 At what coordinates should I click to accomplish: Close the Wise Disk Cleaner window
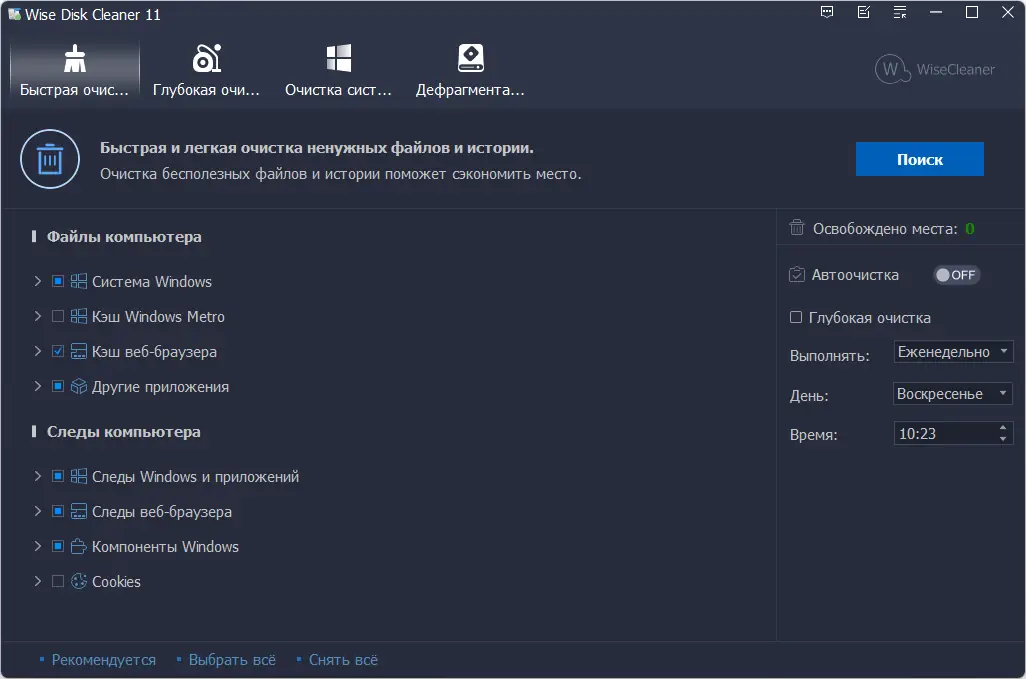pyautogui.click(x=1008, y=12)
